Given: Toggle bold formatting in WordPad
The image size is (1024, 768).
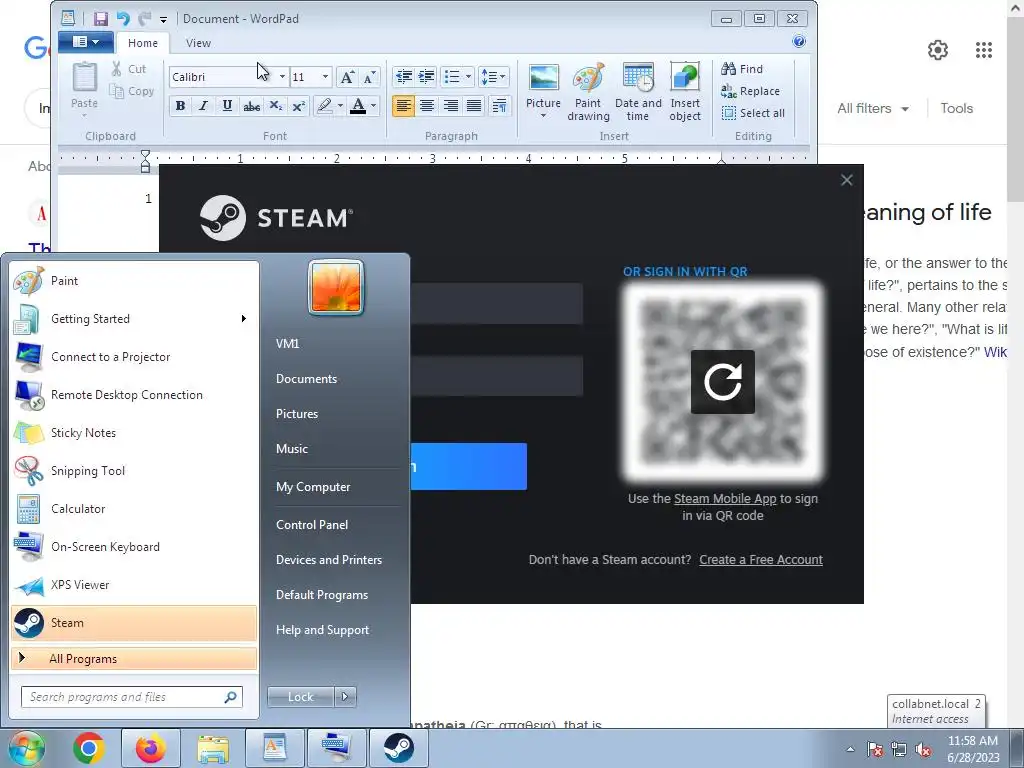Looking at the screenshot, I should click(180, 106).
